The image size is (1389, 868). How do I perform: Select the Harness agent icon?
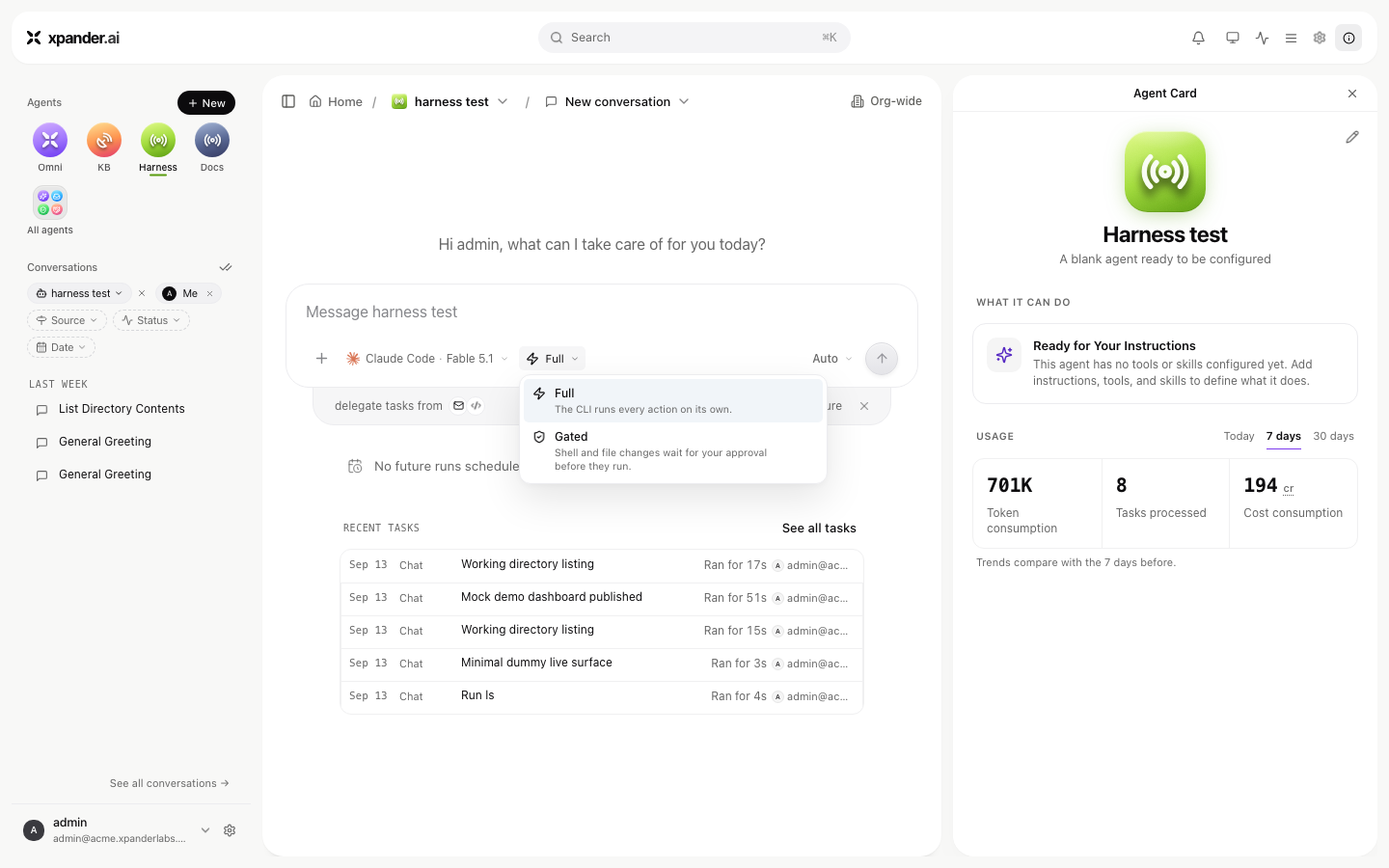click(158, 141)
